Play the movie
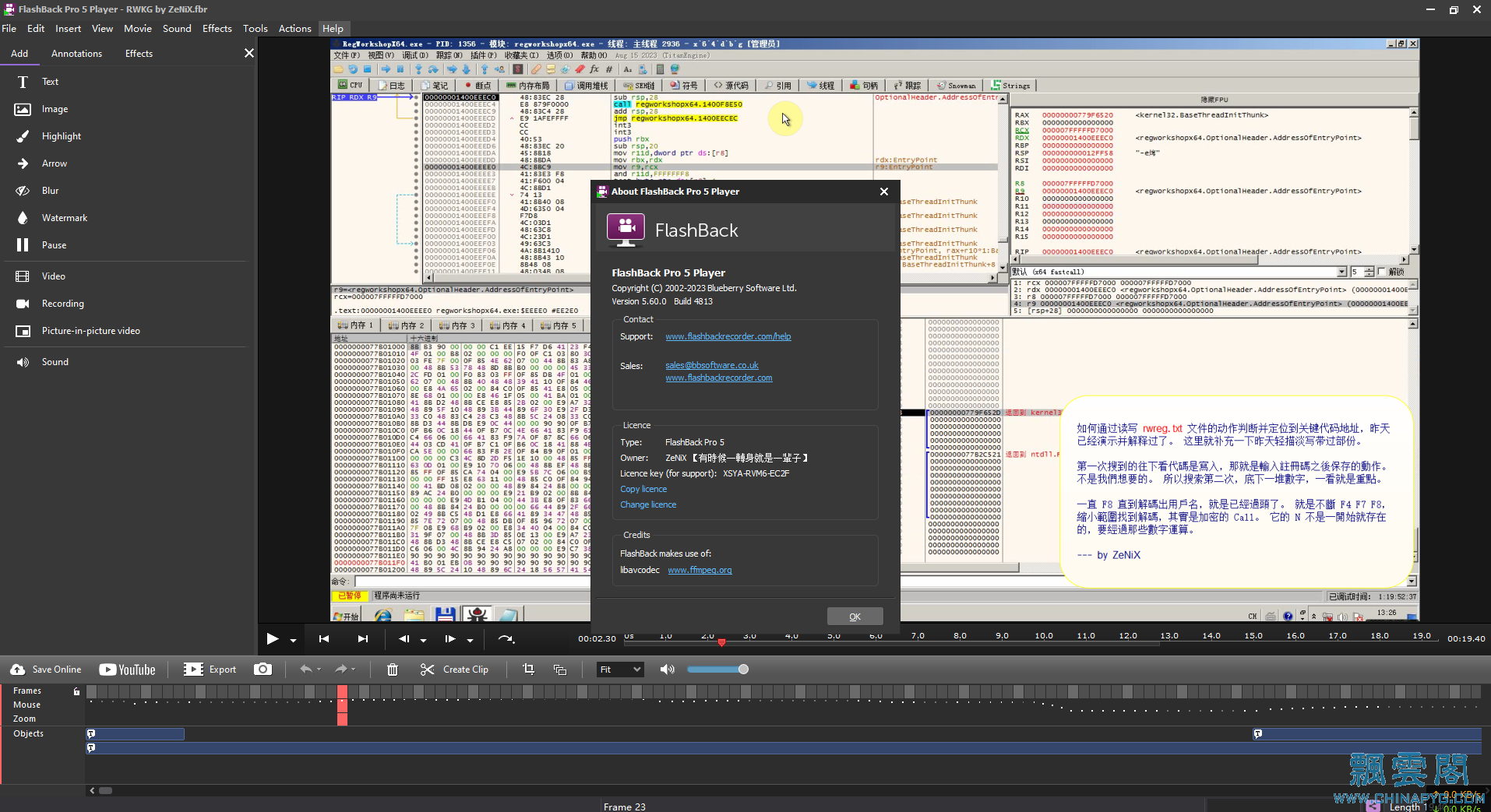Viewport: 1491px width, 812px height. [272, 639]
